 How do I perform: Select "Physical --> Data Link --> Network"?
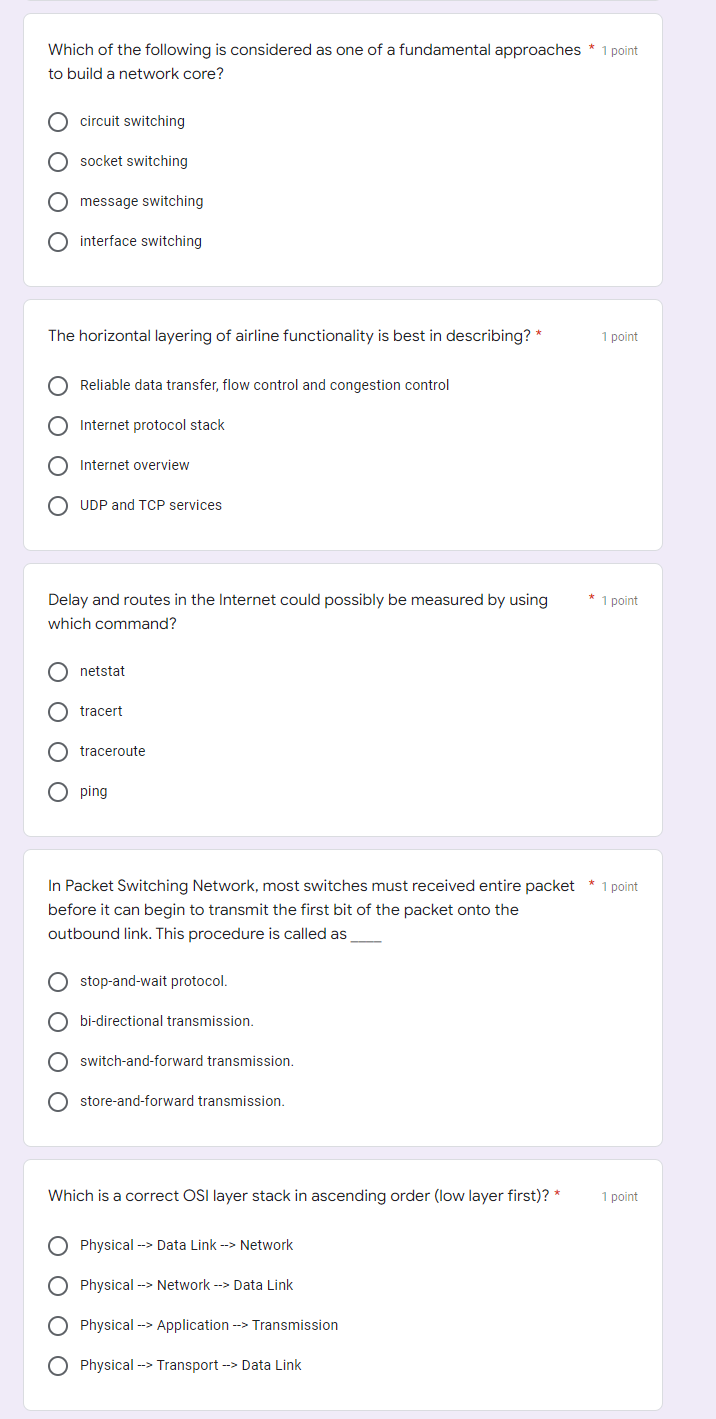(59, 1245)
